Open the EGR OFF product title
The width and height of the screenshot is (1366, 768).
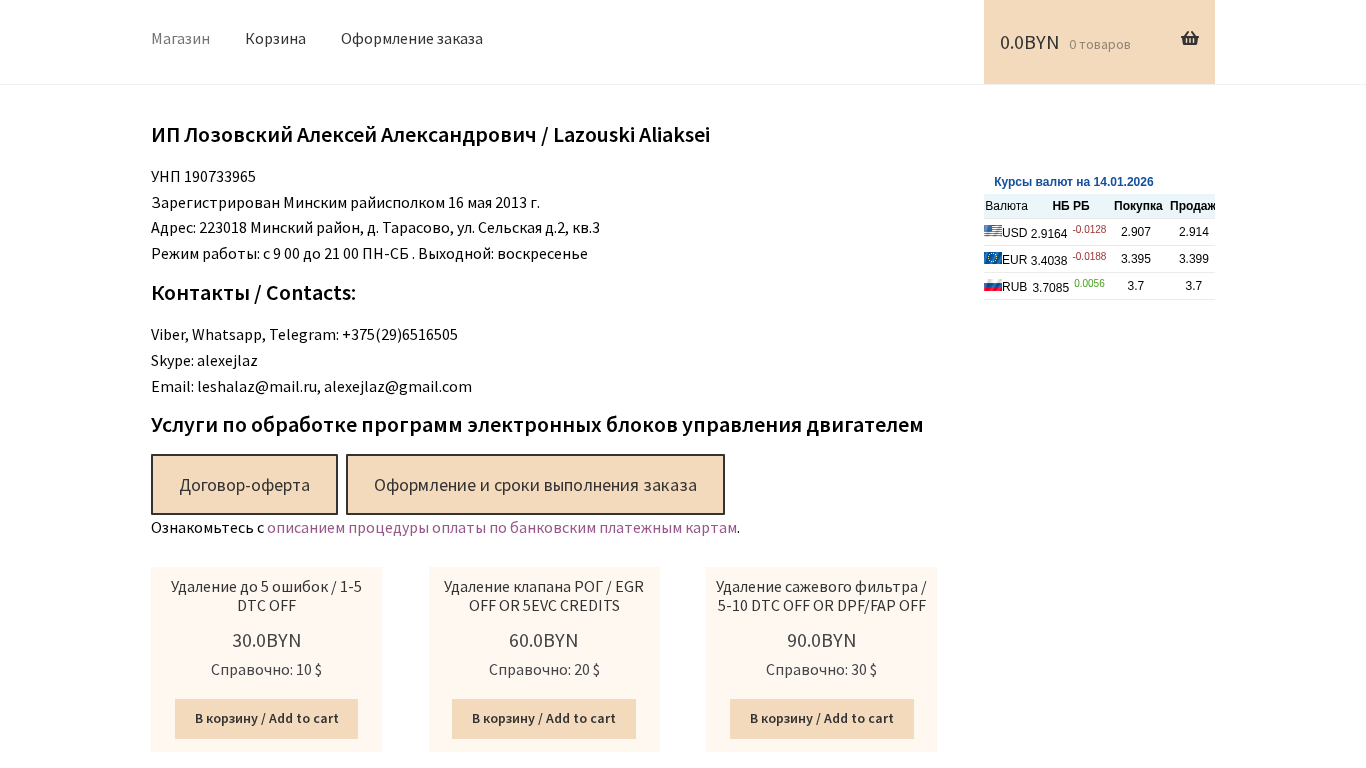click(543, 596)
